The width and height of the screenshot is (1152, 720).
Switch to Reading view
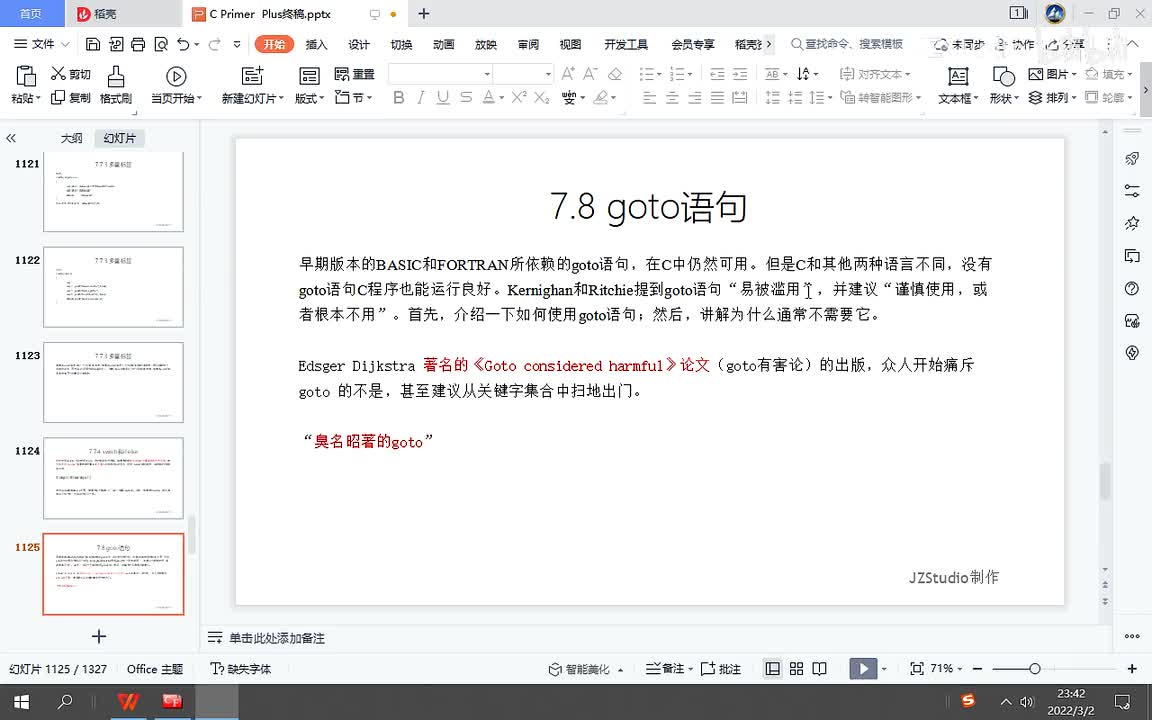(x=819, y=669)
